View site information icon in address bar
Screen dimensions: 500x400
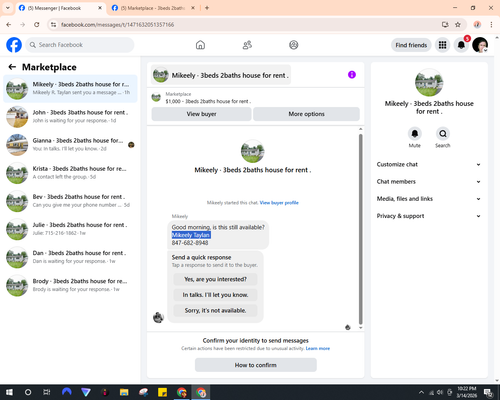pos(53,25)
